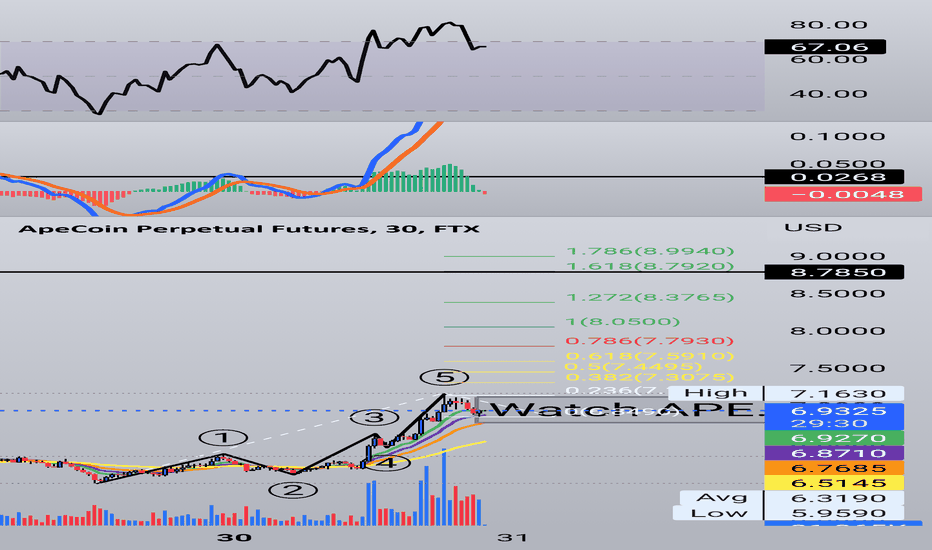This screenshot has height=550, width=932.
Task: Click the 8.0000 price axis value
Action: (x=837, y=331)
